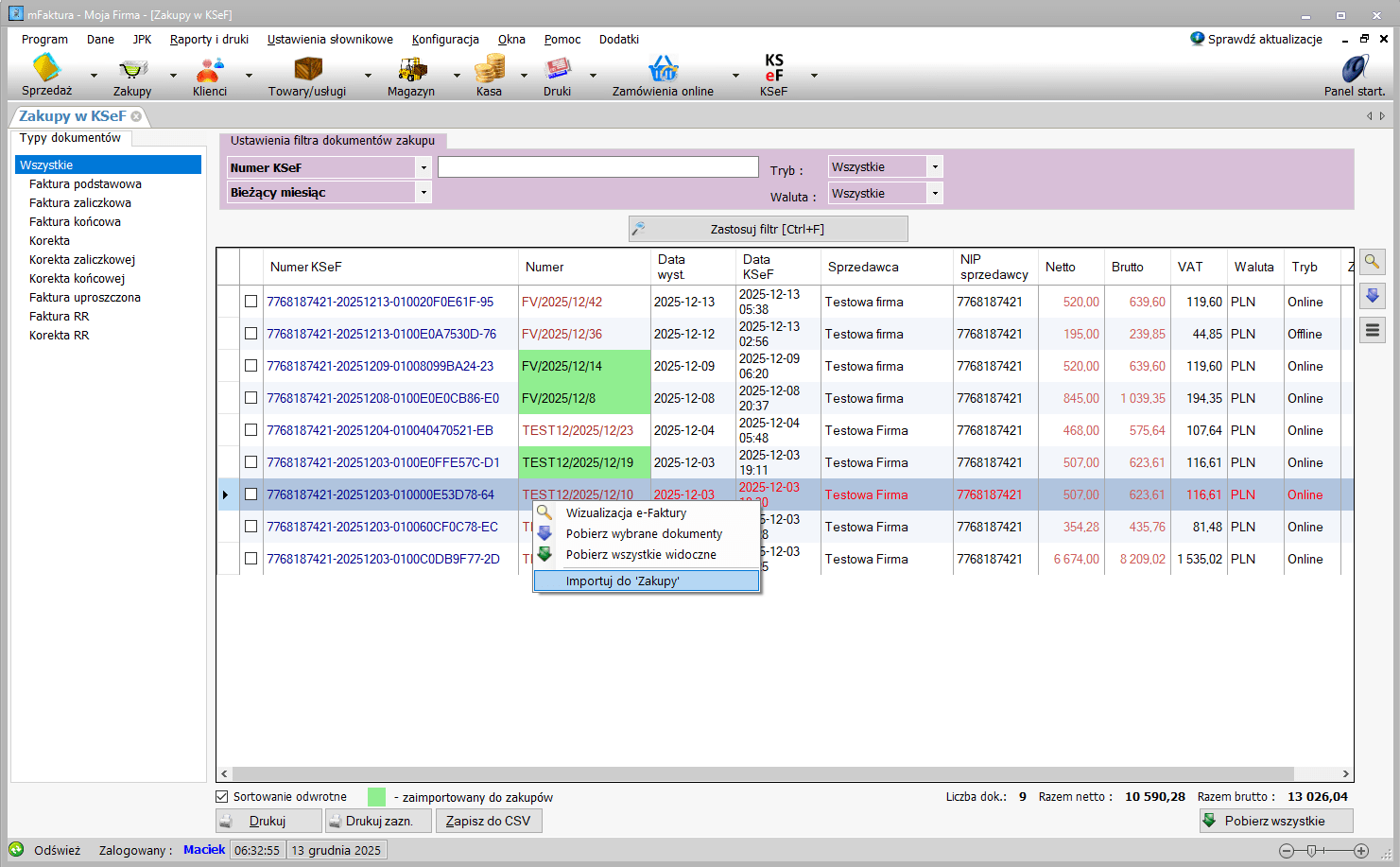Open the Klienci module icon

pos(209,69)
